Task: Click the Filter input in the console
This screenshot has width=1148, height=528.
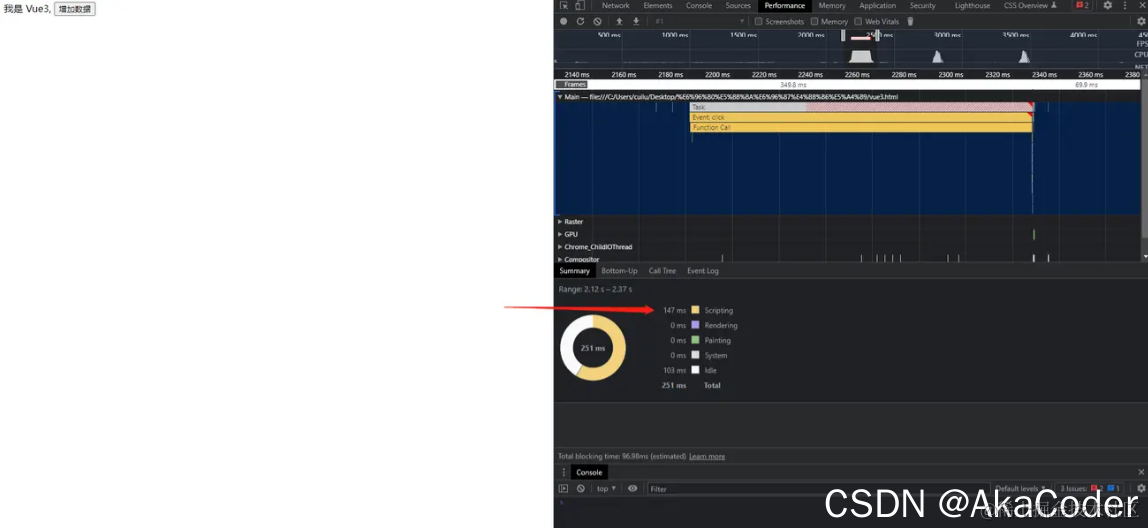Action: coord(818,488)
